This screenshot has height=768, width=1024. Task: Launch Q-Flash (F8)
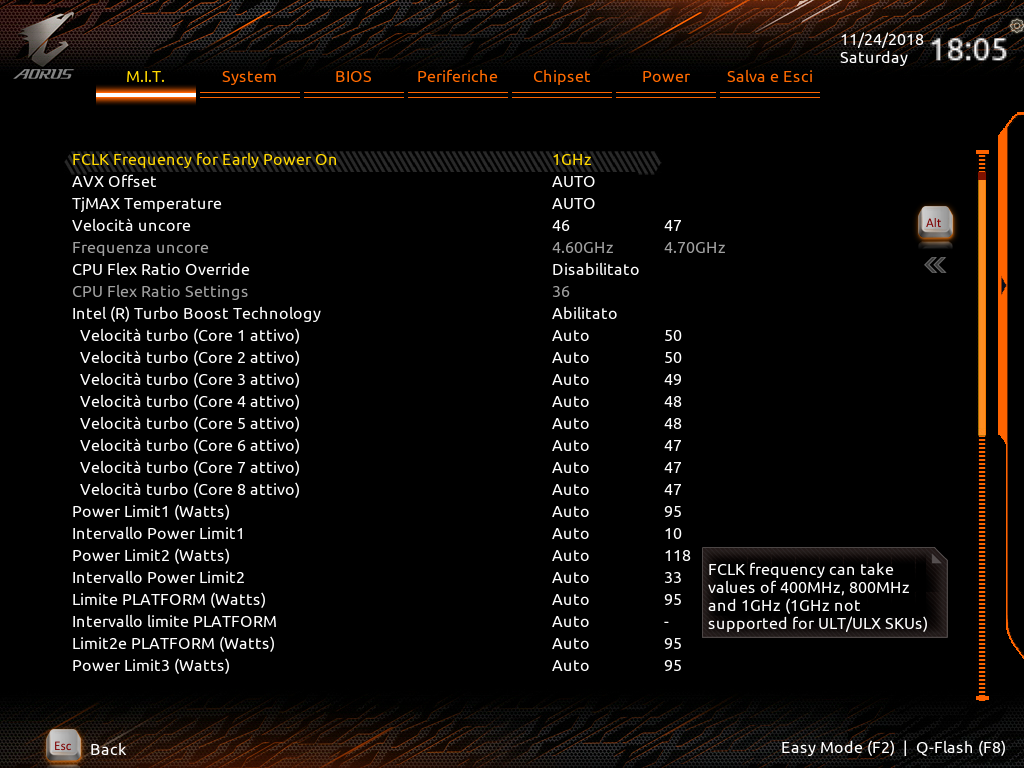point(961,748)
